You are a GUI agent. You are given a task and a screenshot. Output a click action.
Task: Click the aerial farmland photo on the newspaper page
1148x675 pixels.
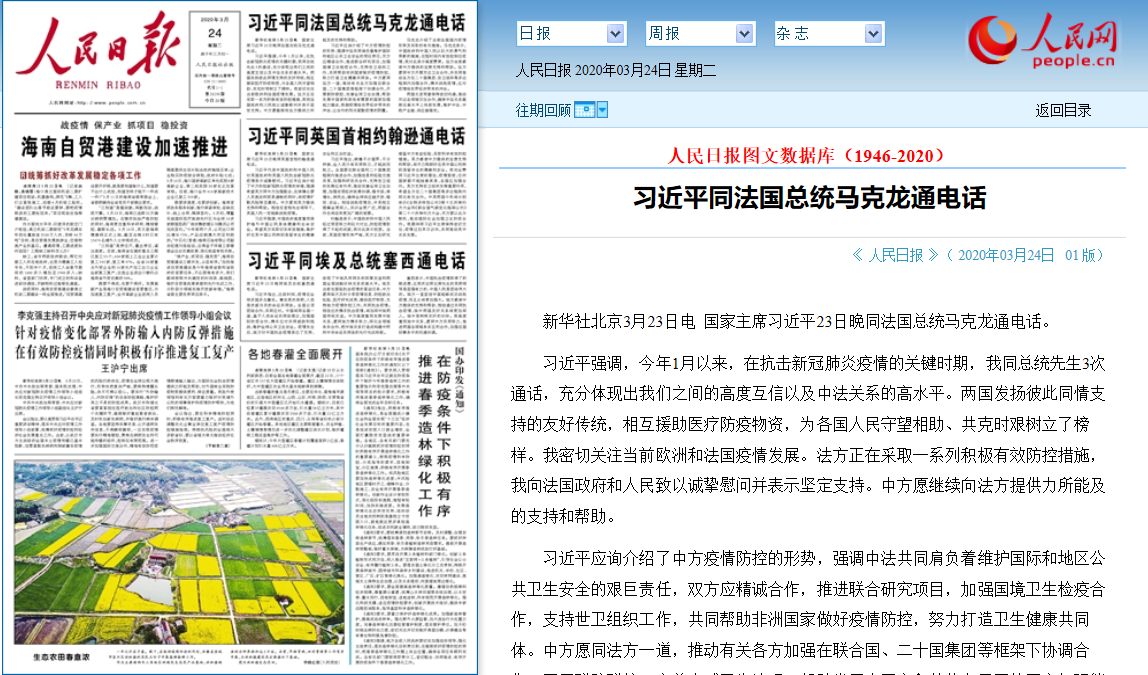179,552
